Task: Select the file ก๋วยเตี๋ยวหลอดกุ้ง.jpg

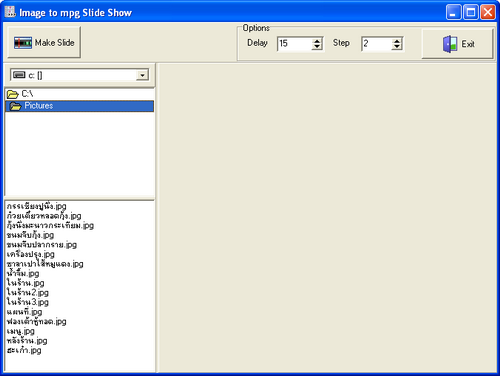Action: click(44, 216)
